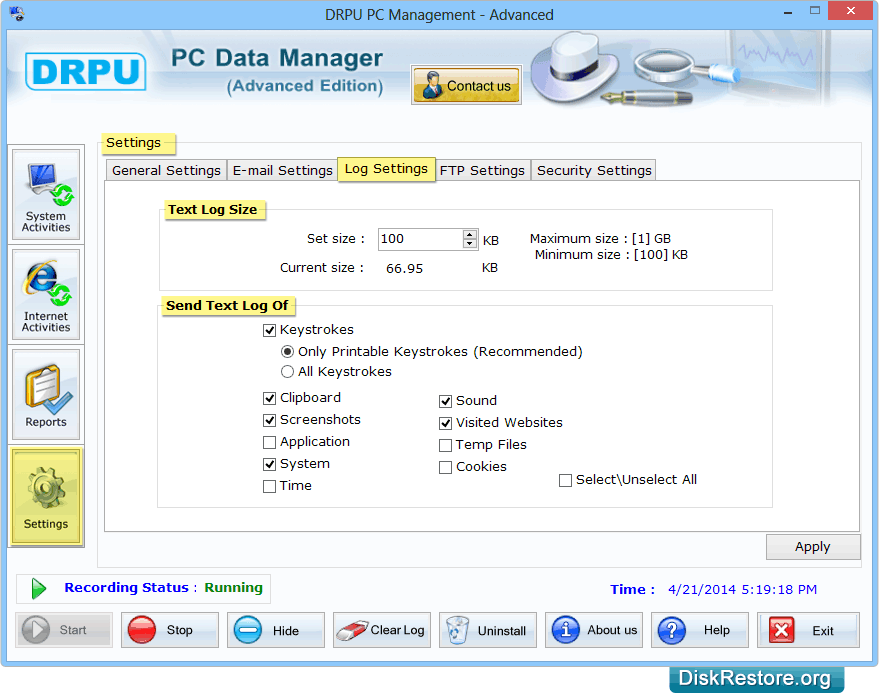Click the blue Hide minus icon

pyautogui.click(x=248, y=630)
